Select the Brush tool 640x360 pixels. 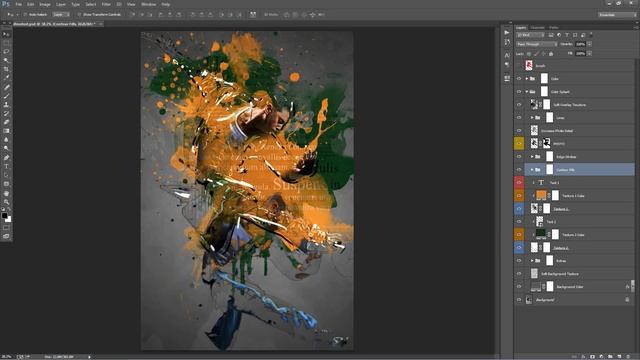(6, 96)
